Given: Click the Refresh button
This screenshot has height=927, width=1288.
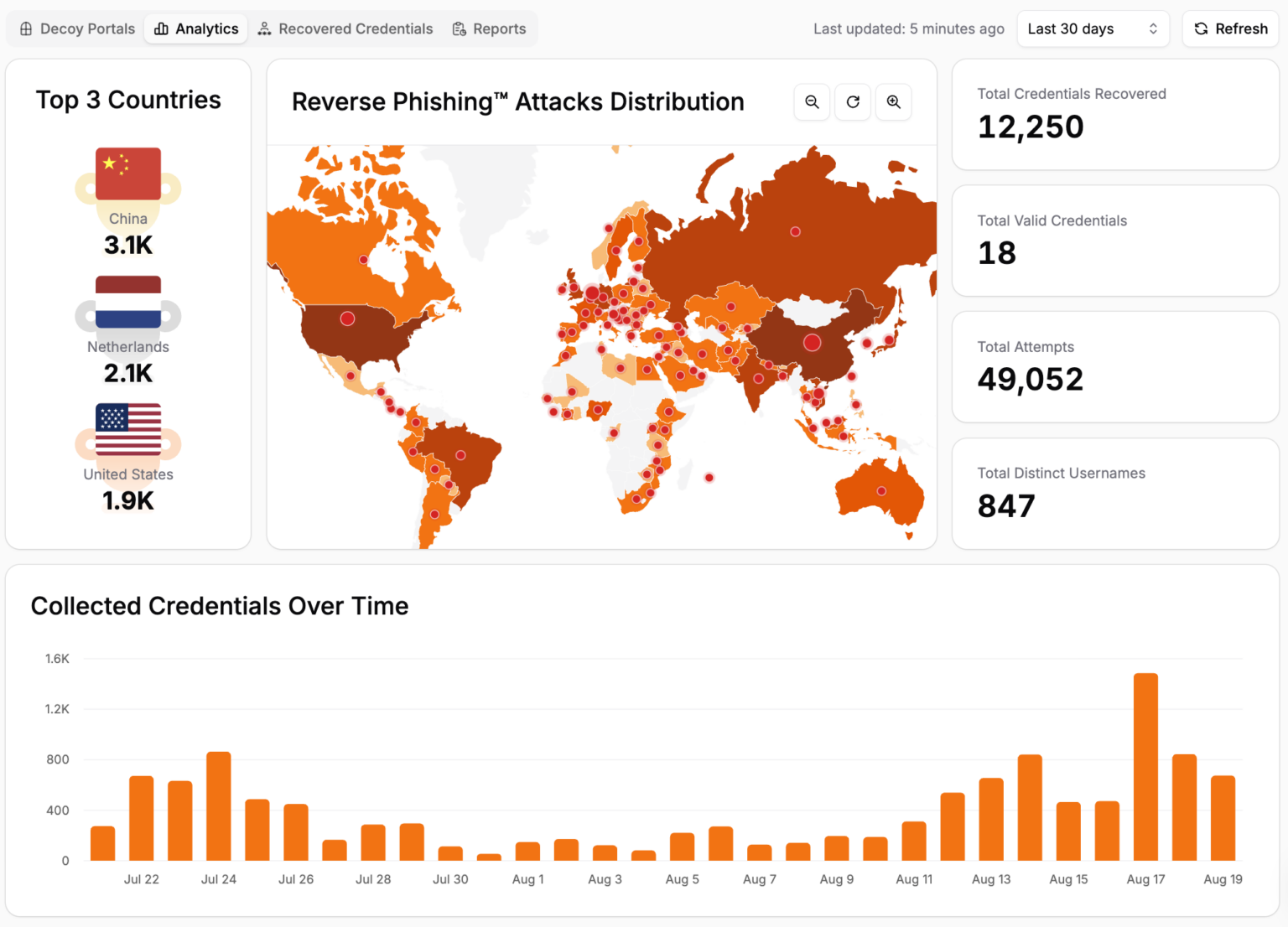Looking at the screenshot, I should point(1230,29).
